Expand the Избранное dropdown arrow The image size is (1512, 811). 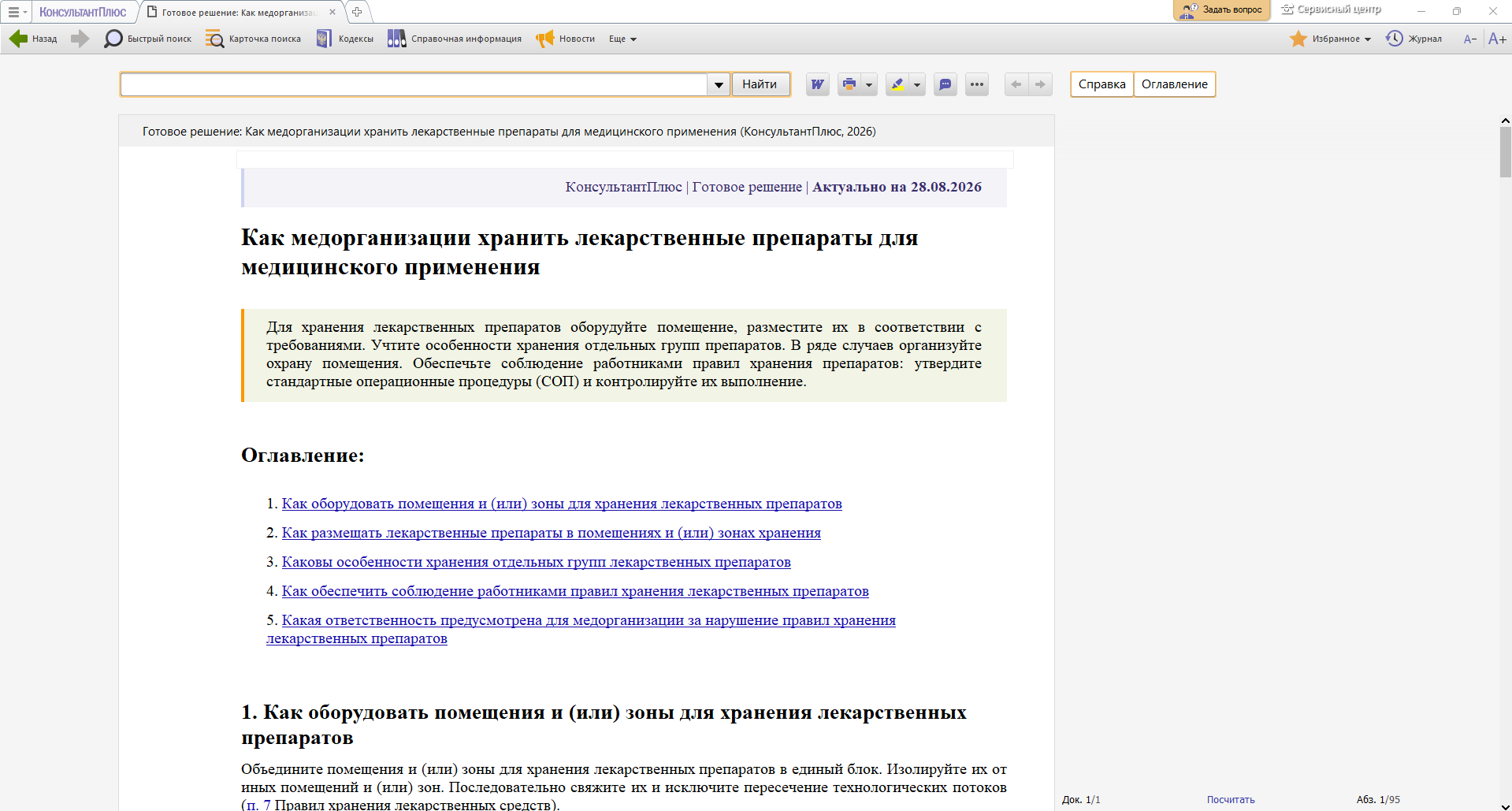click(x=1368, y=39)
